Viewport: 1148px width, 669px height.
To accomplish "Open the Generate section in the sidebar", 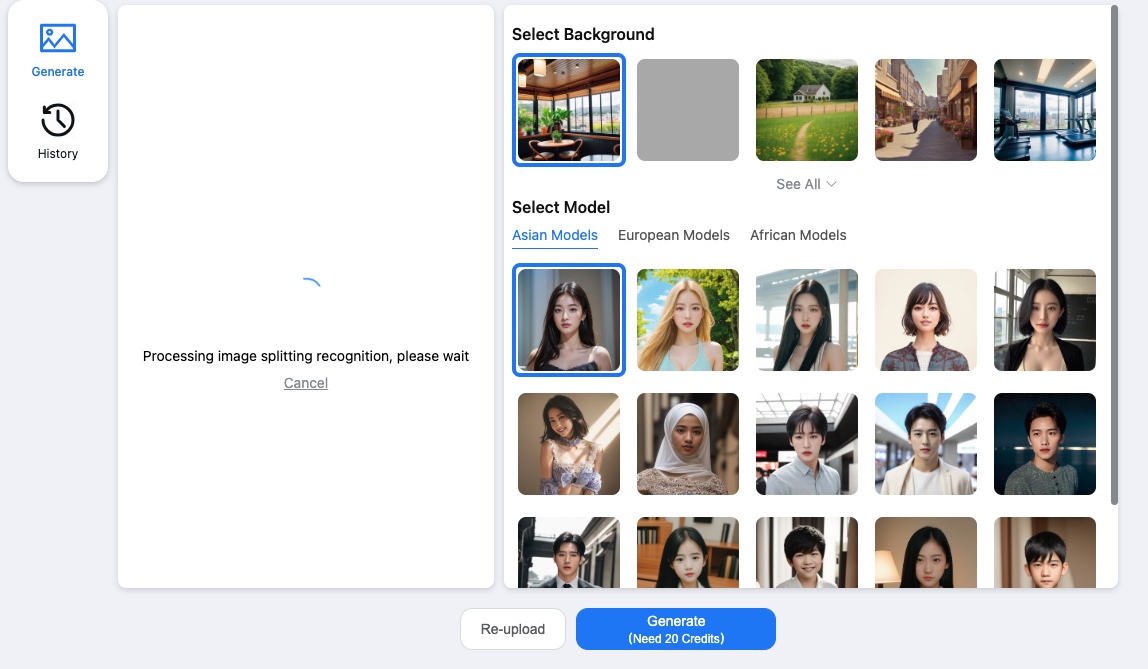I will [x=58, y=51].
